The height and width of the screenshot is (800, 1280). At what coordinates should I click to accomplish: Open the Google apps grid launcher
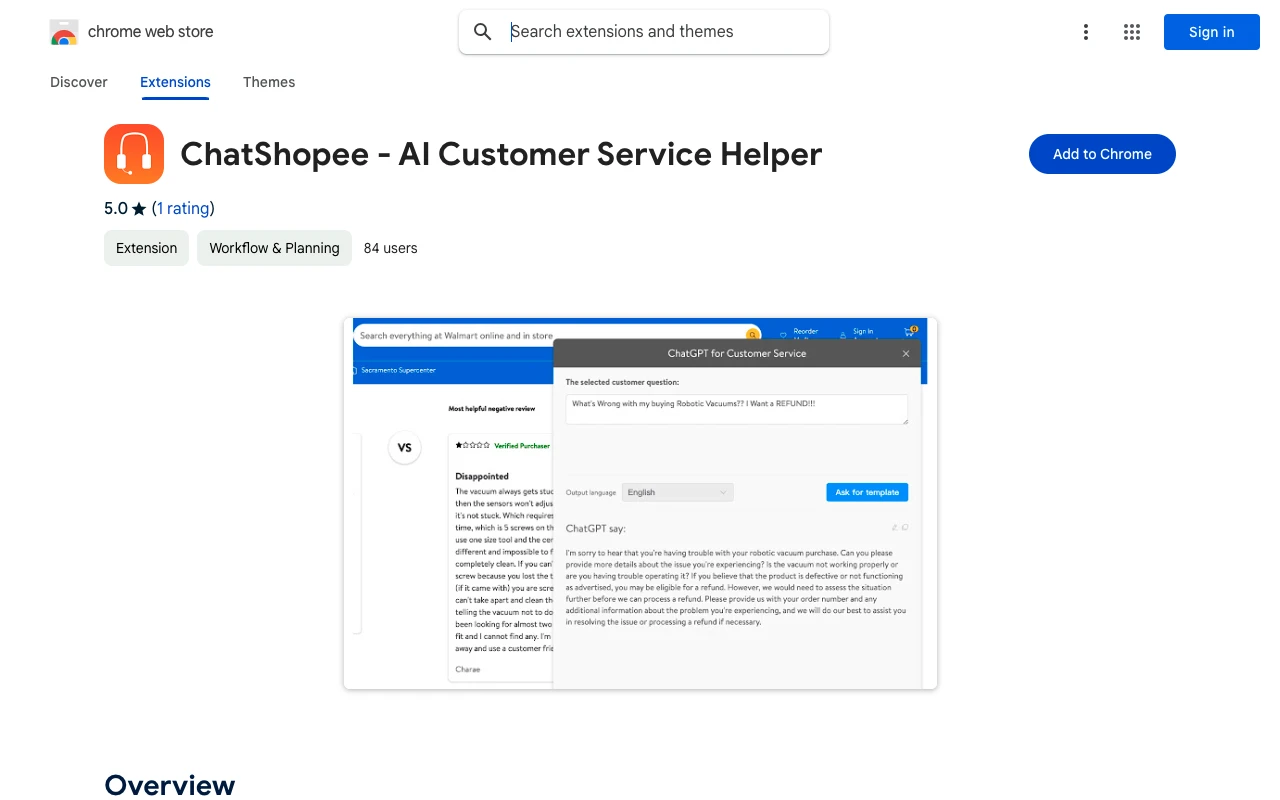click(x=1131, y=31)
